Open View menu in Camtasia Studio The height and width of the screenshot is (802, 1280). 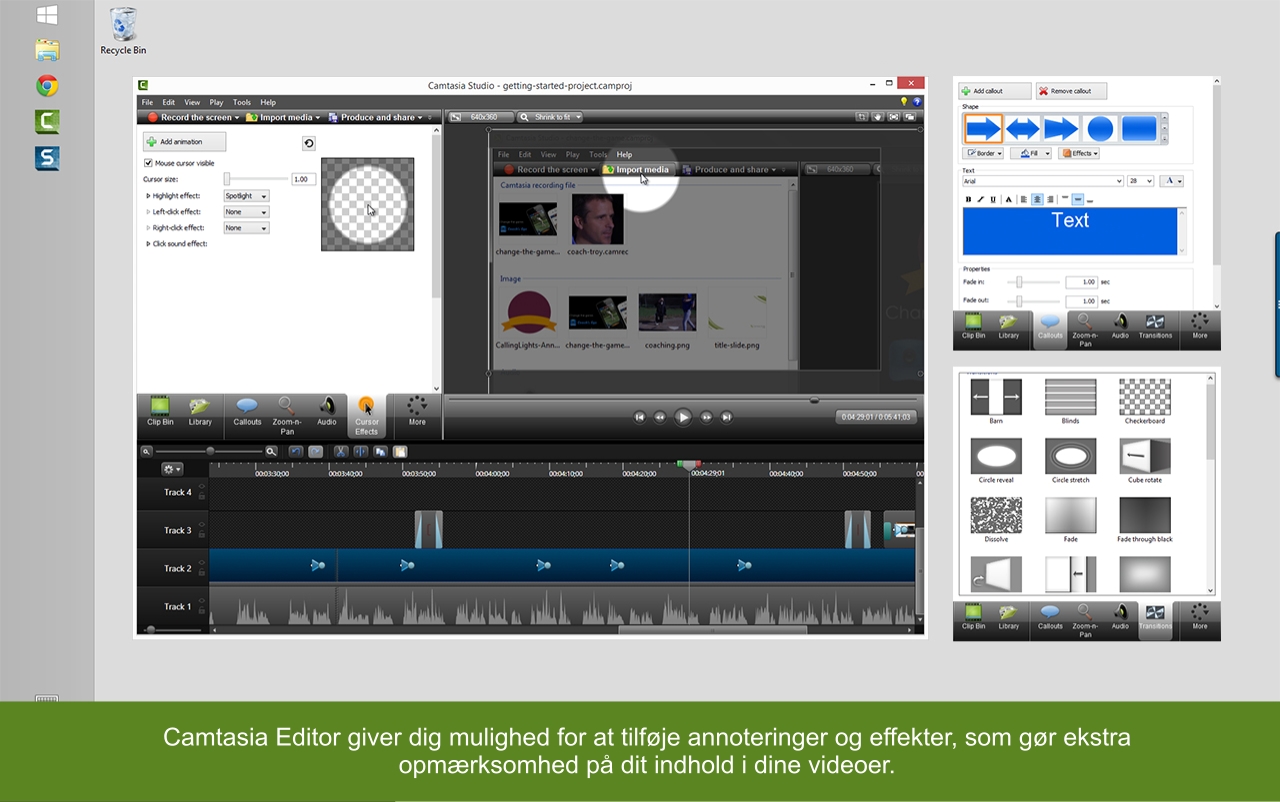[x=192, y=102]
